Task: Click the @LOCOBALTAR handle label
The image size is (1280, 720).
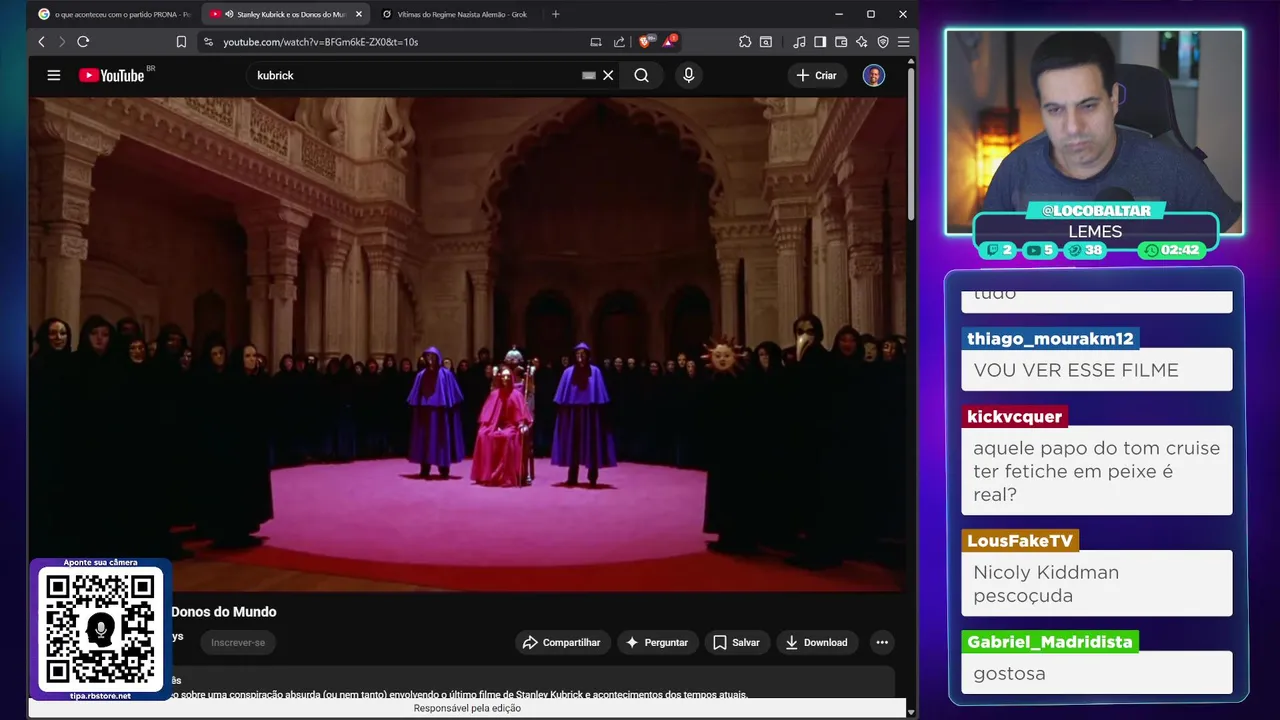Action: pos(1096,210)
